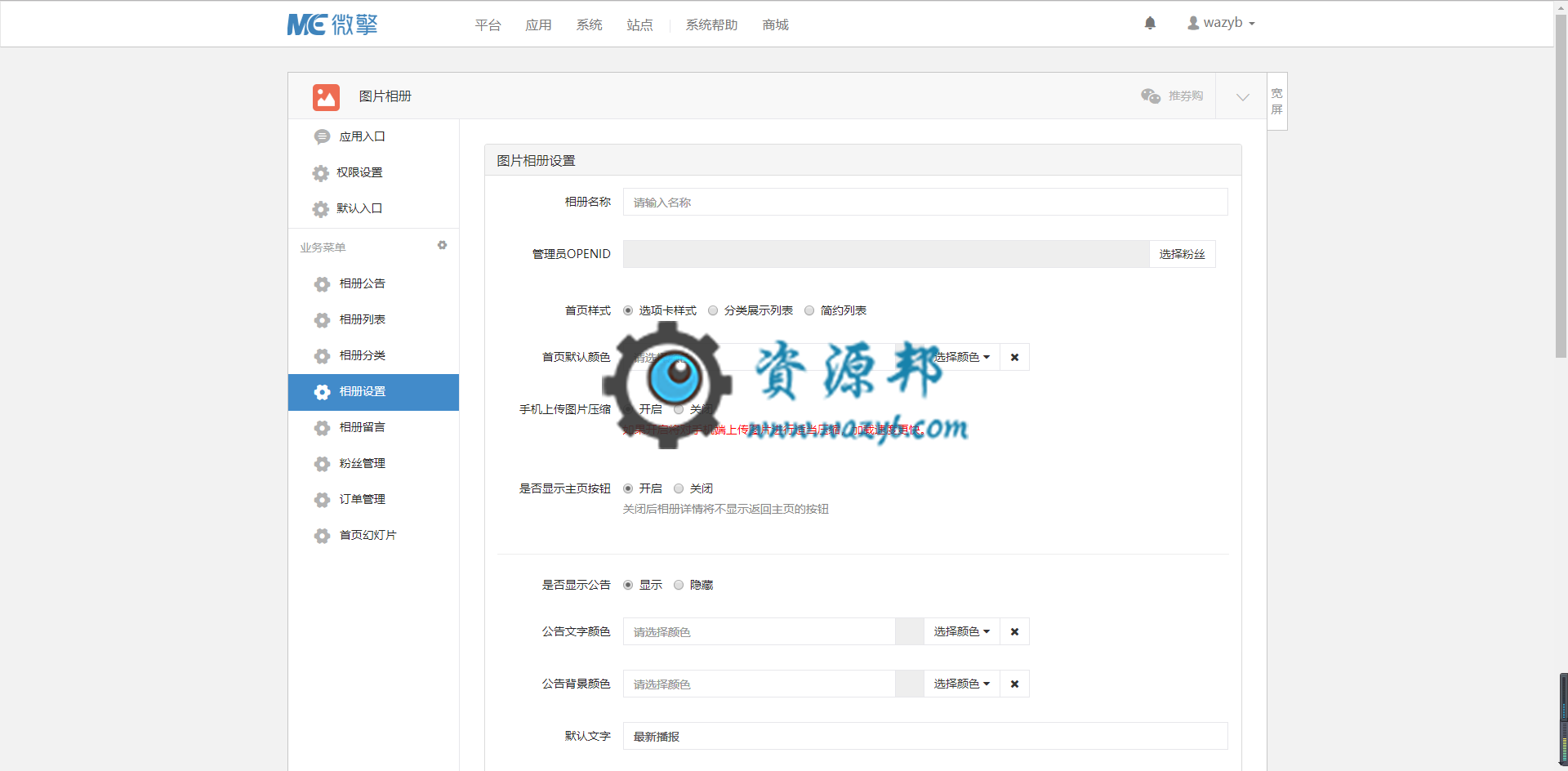
Task: Open the 系统 top menu
Action: click(589, 25)
